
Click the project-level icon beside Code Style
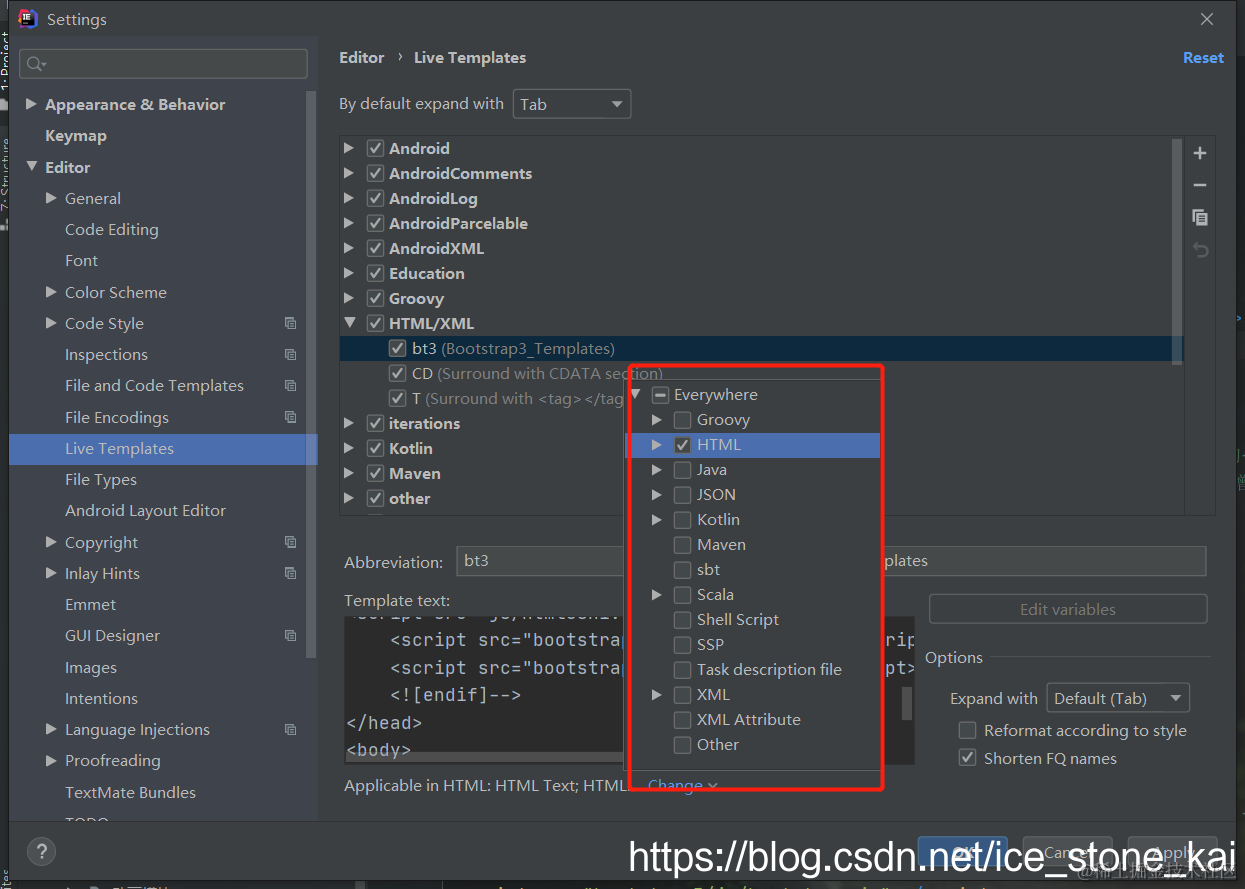click(290, 323)
